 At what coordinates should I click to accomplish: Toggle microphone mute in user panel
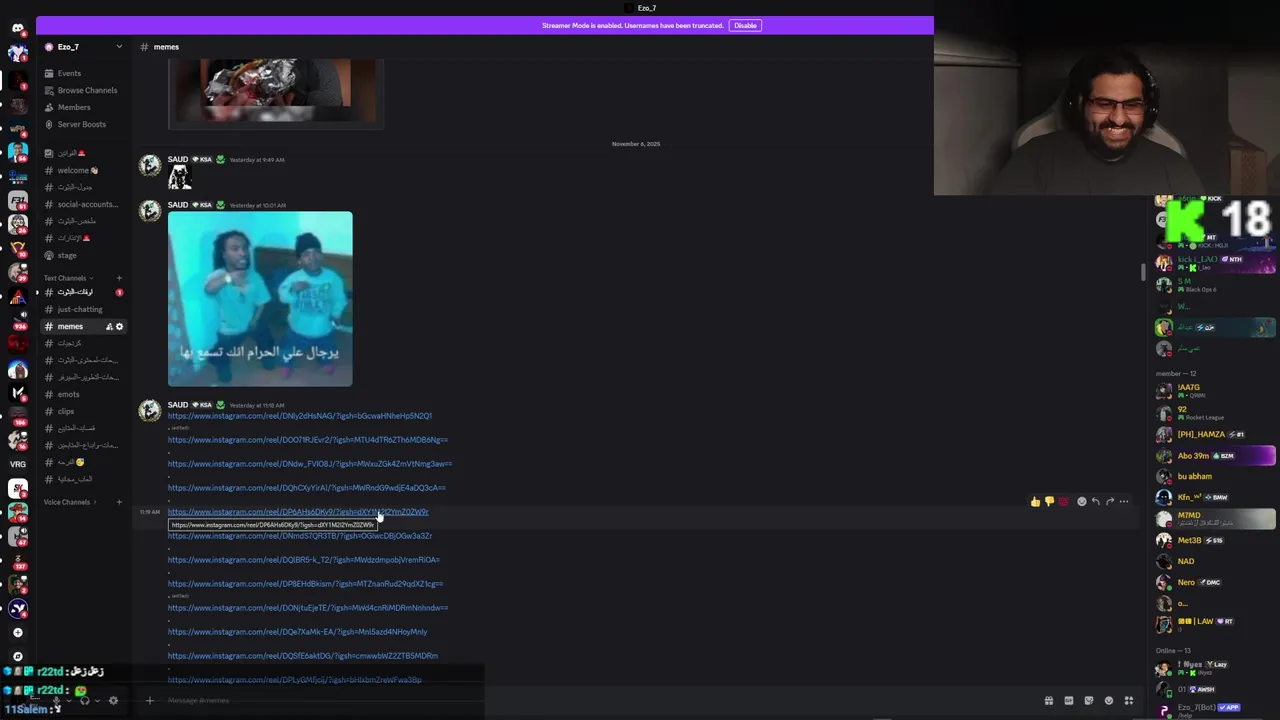pos(57,701)
